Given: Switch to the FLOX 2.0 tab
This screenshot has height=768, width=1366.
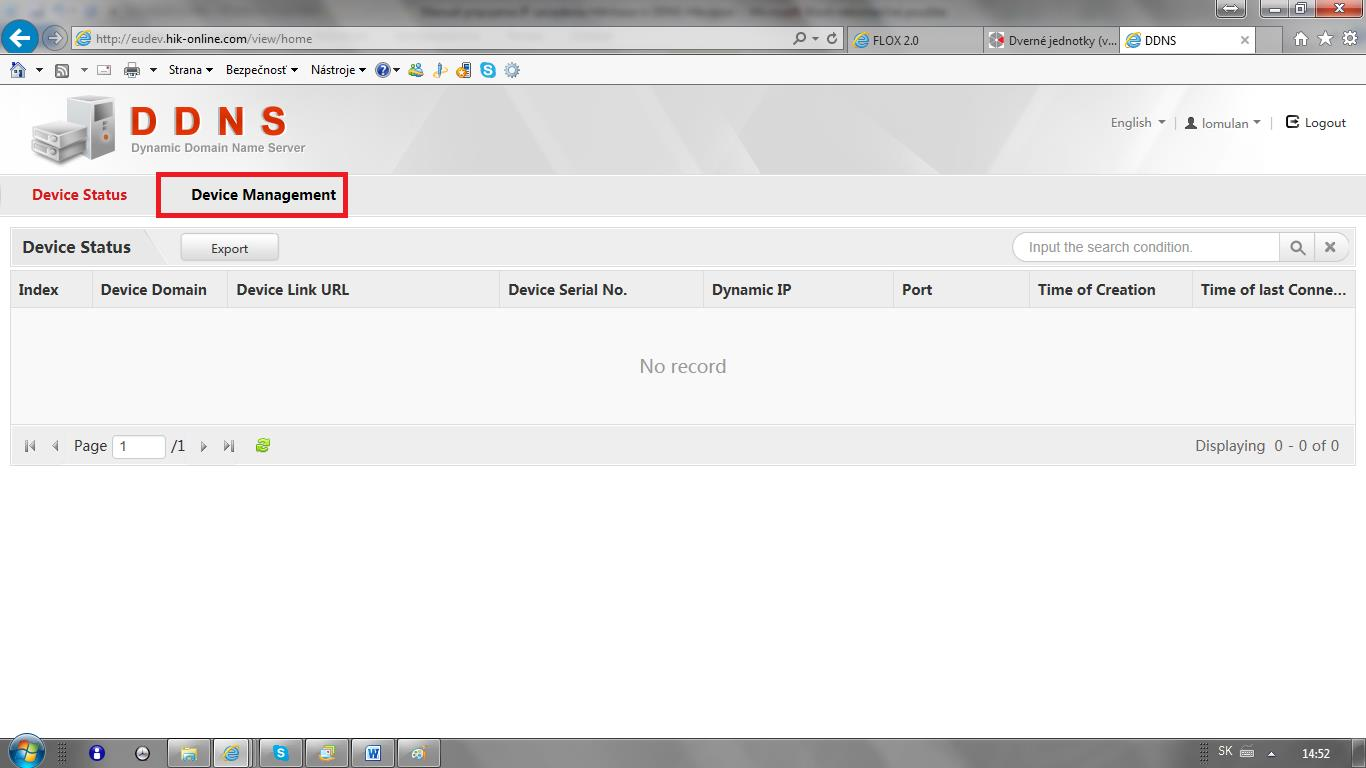Looking at the screenshot, I should point(915,40).
